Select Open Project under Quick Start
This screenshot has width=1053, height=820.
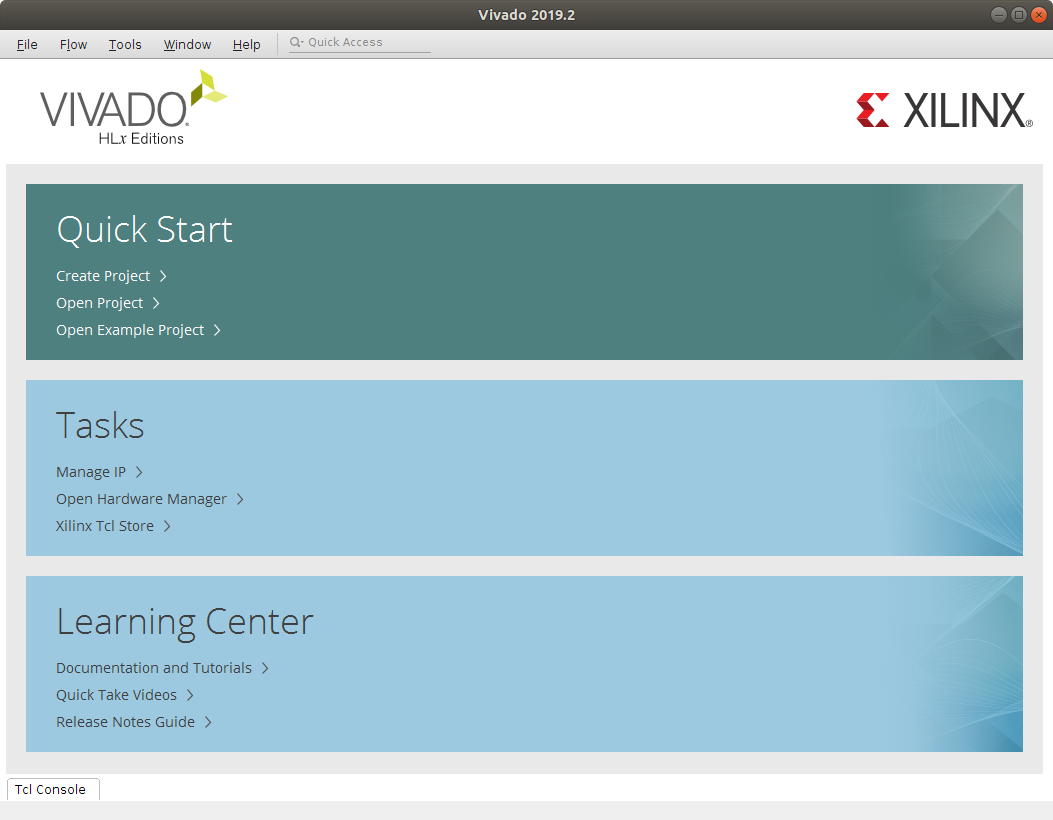[x=100, y=303]
